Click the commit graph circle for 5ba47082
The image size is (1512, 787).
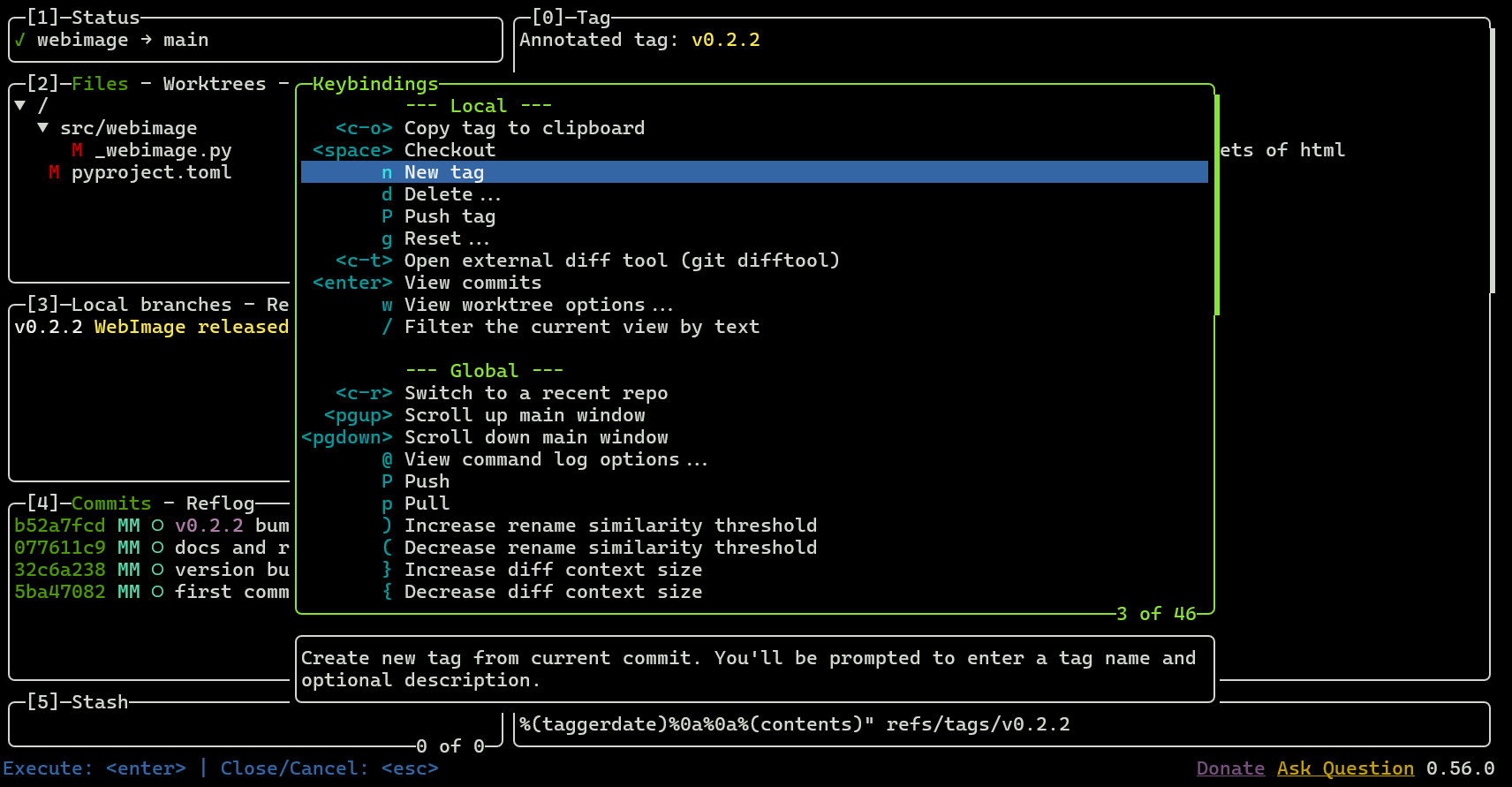click(x=157, y=592)
